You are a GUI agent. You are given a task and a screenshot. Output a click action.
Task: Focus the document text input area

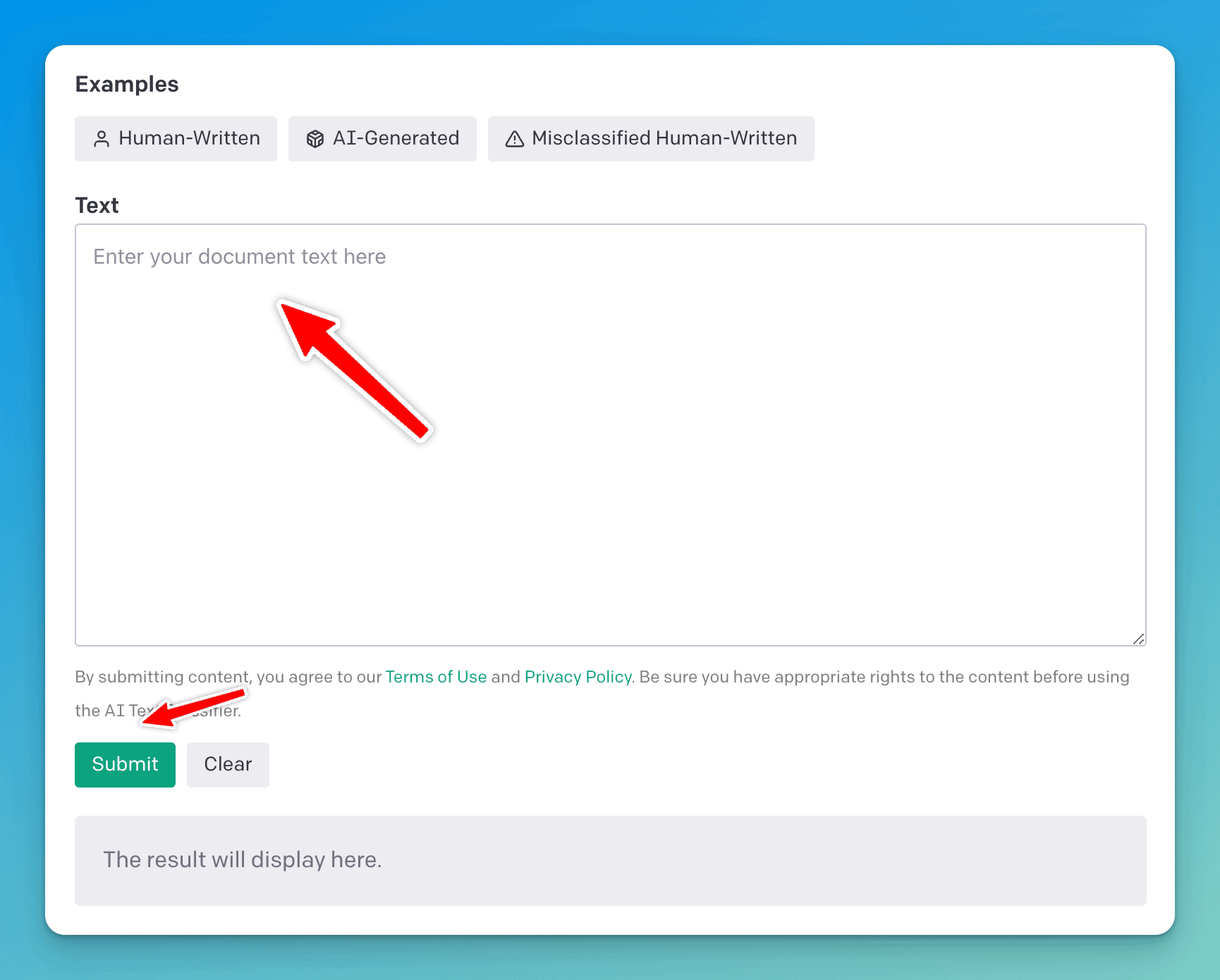coord(611,435)
